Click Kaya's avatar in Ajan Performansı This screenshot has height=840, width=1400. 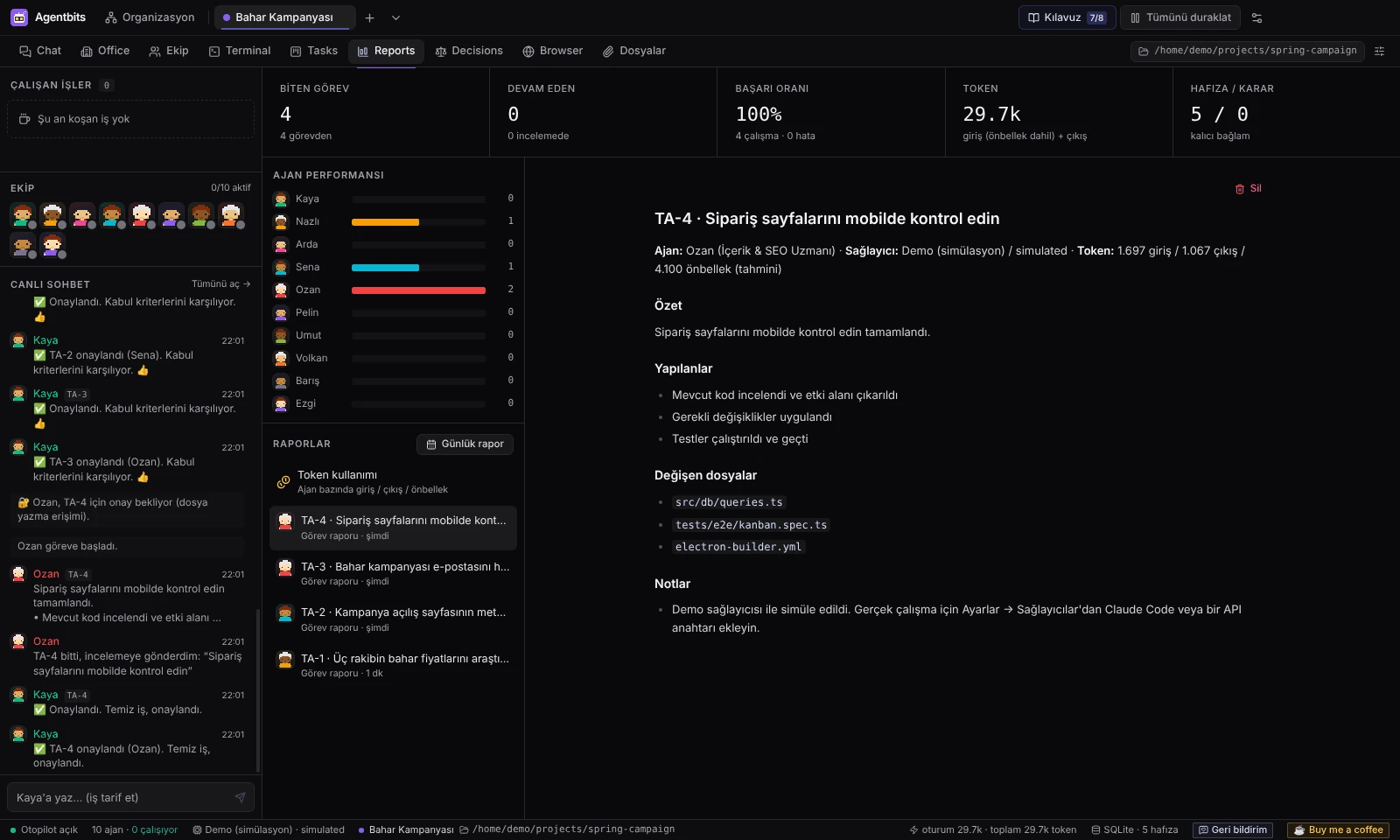point(281,199)
